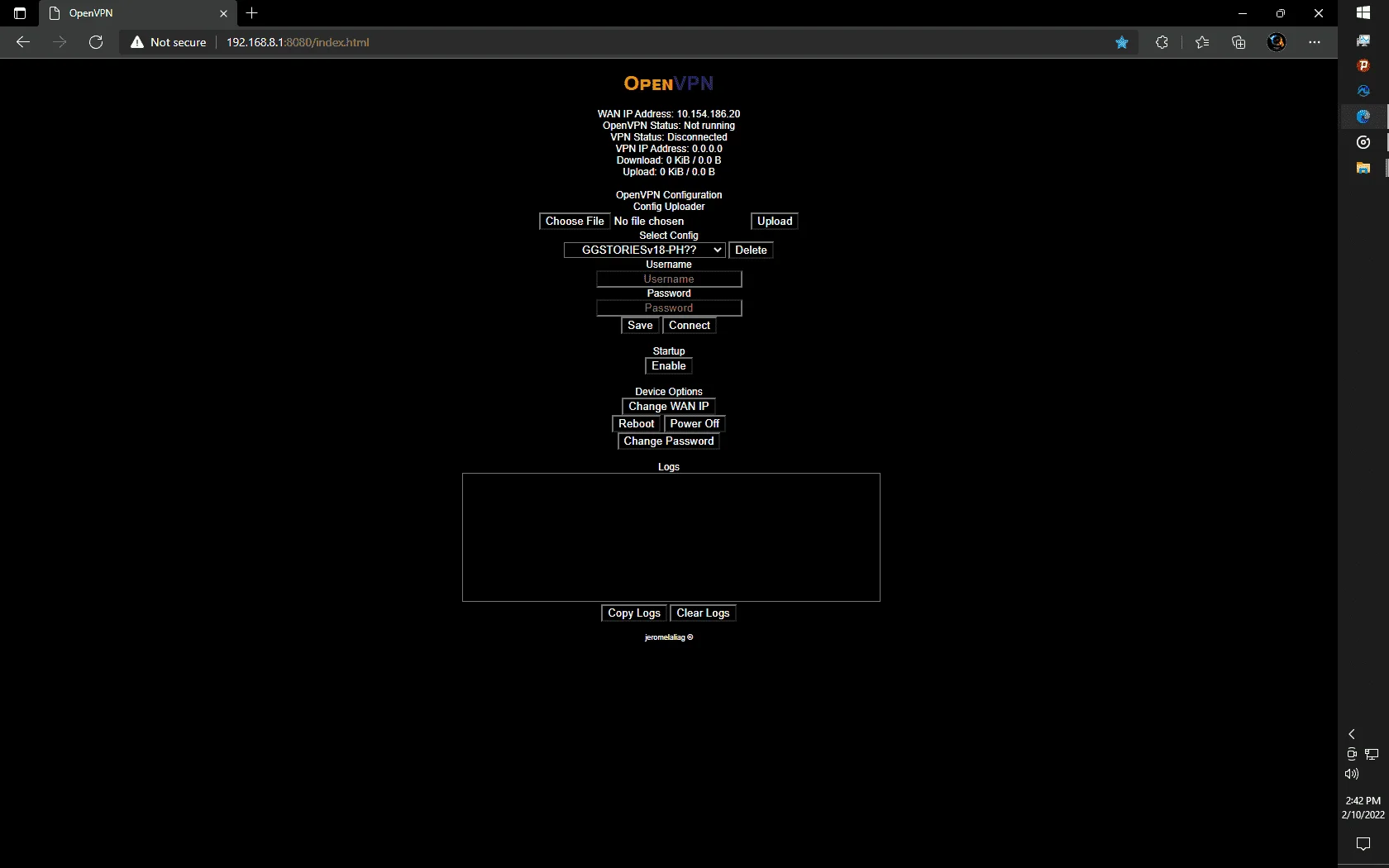
Task: Open the browser extensions puzzle icon
Action: [1162, 42]
